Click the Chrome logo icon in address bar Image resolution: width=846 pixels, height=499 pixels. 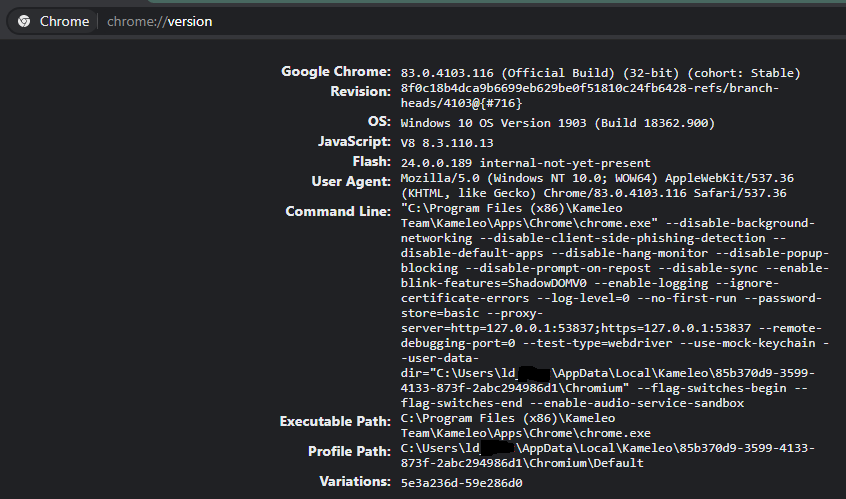click(24, 22)
